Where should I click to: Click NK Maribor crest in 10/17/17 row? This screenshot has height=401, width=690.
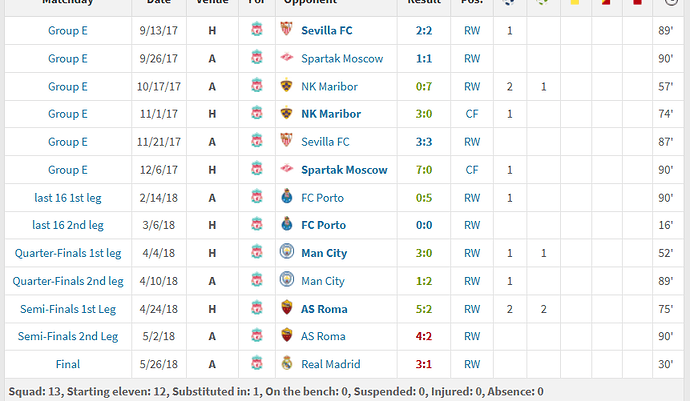[x=286, y=85]
